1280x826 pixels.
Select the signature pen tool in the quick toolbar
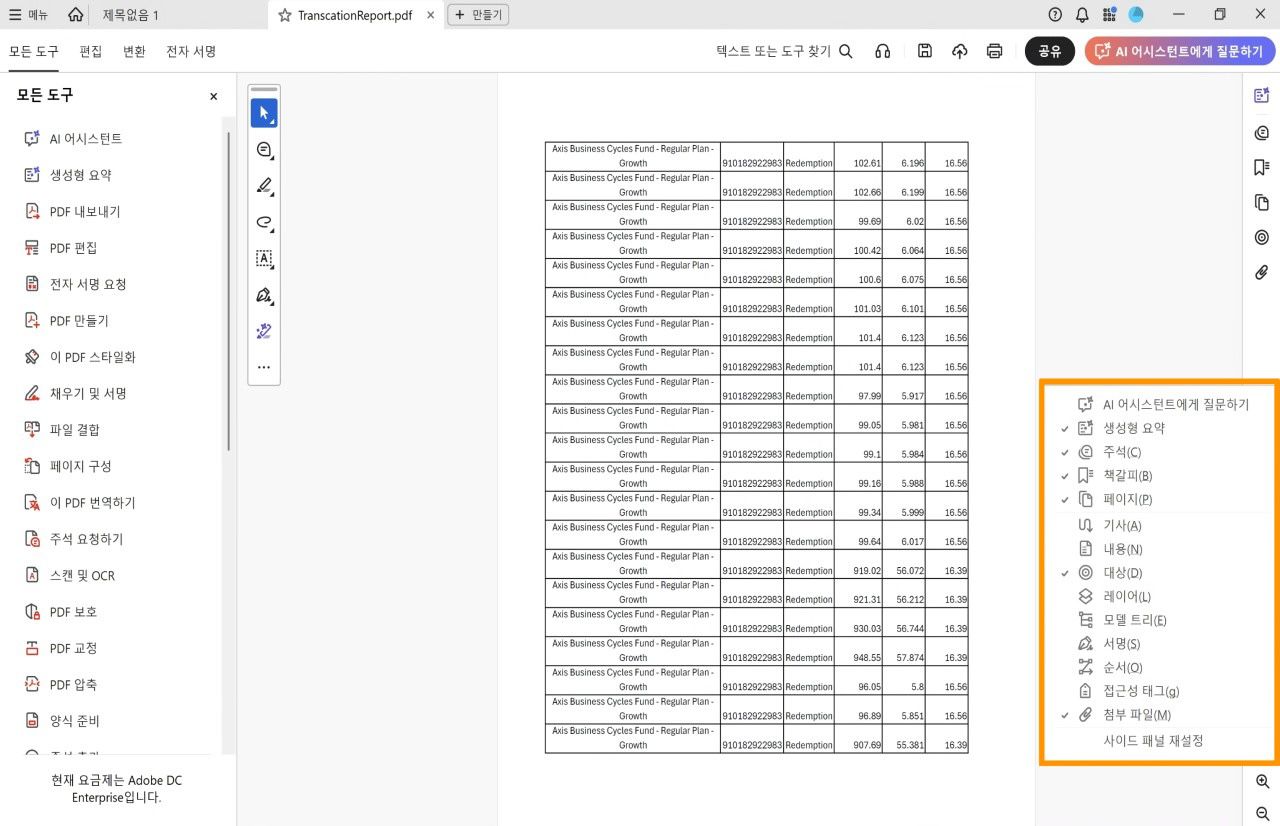click(264, 295)
